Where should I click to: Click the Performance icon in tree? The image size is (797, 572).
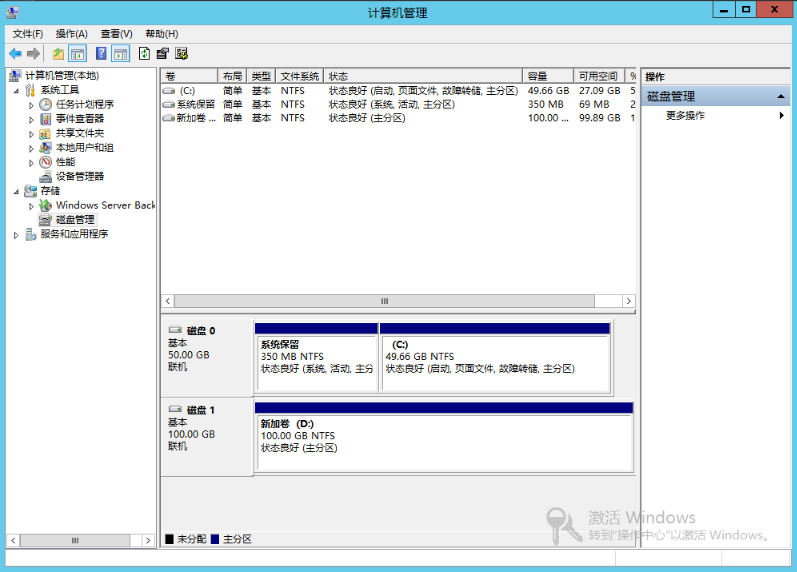pos(46,162)
